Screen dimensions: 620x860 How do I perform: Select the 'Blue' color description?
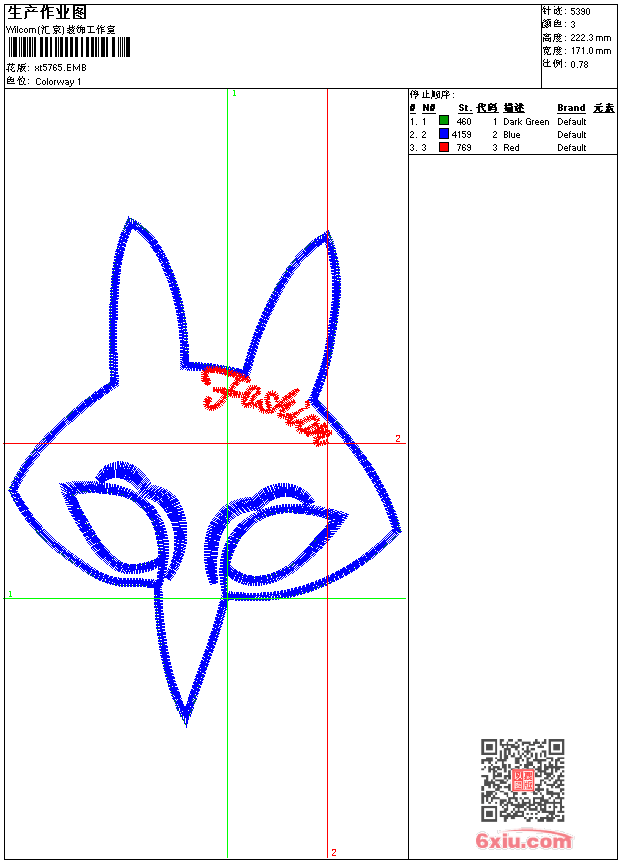tap(511, 135)
